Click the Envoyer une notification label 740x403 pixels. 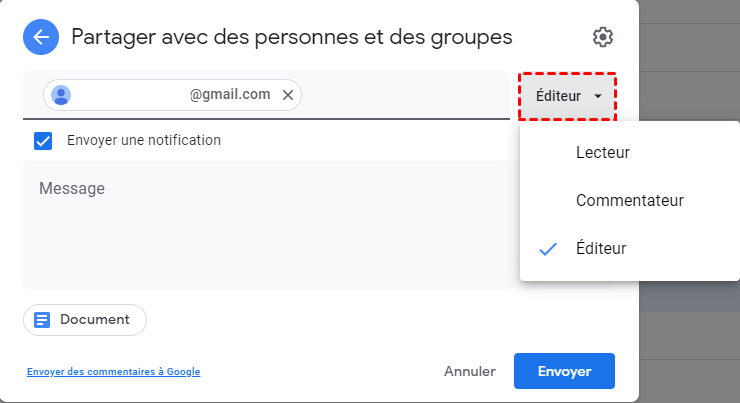[x=144, y=141]
